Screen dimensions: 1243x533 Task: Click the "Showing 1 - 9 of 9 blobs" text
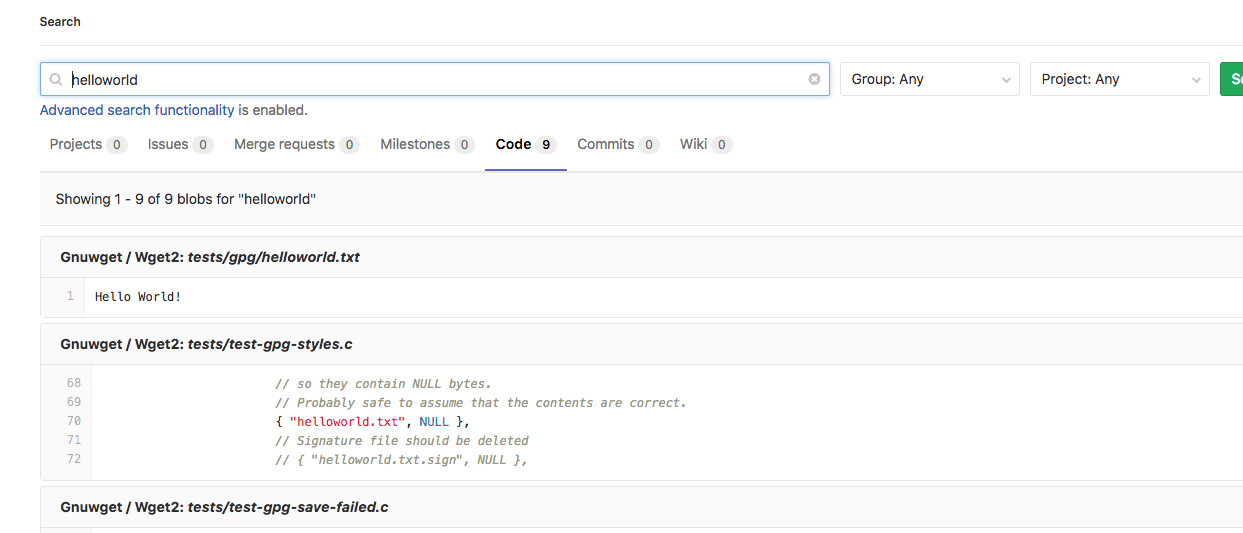click(x=186, y=199)
